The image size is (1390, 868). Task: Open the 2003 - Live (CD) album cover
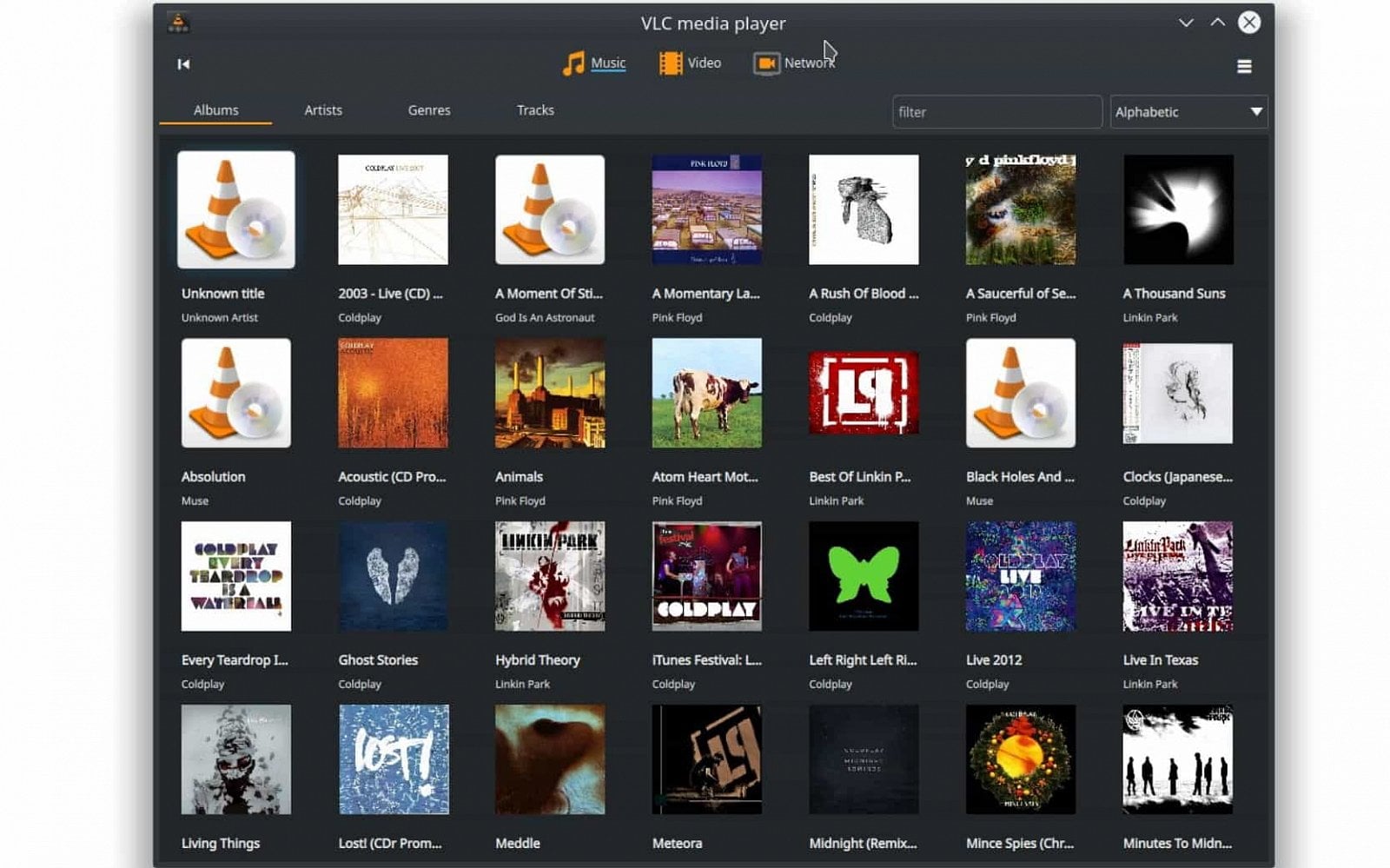tap(394, 209)
